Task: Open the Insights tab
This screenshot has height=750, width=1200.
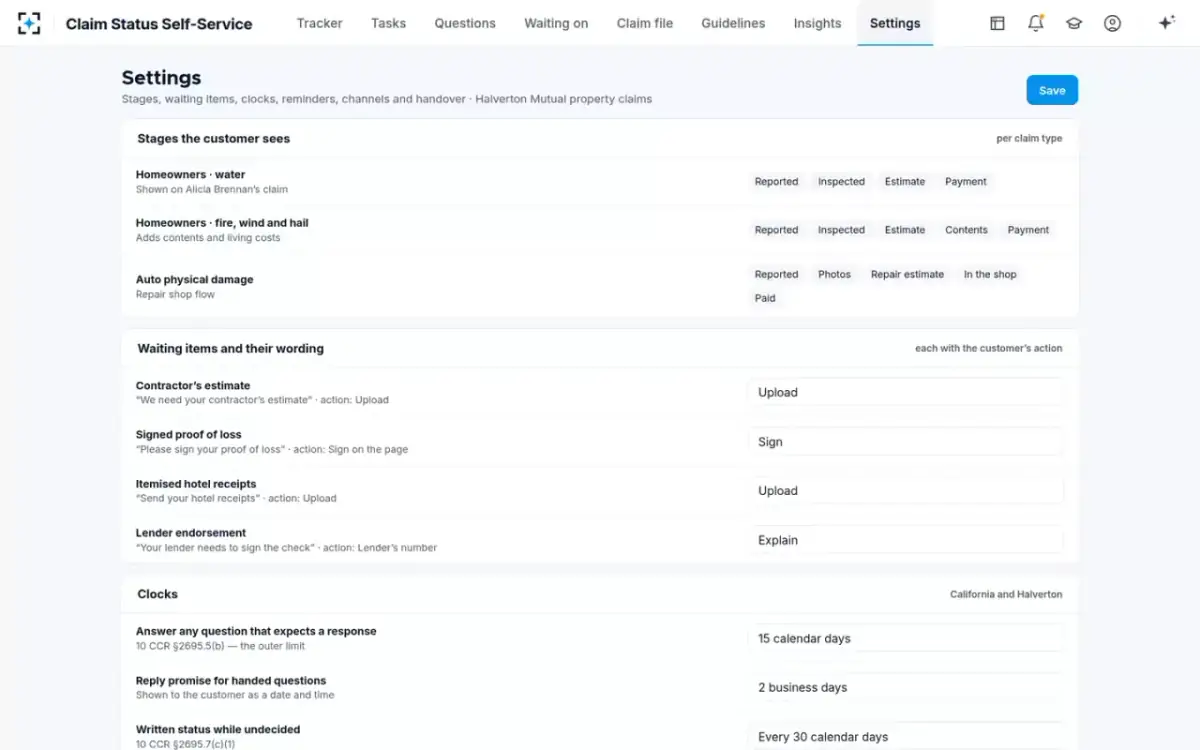Action: [x=817, y=23]
